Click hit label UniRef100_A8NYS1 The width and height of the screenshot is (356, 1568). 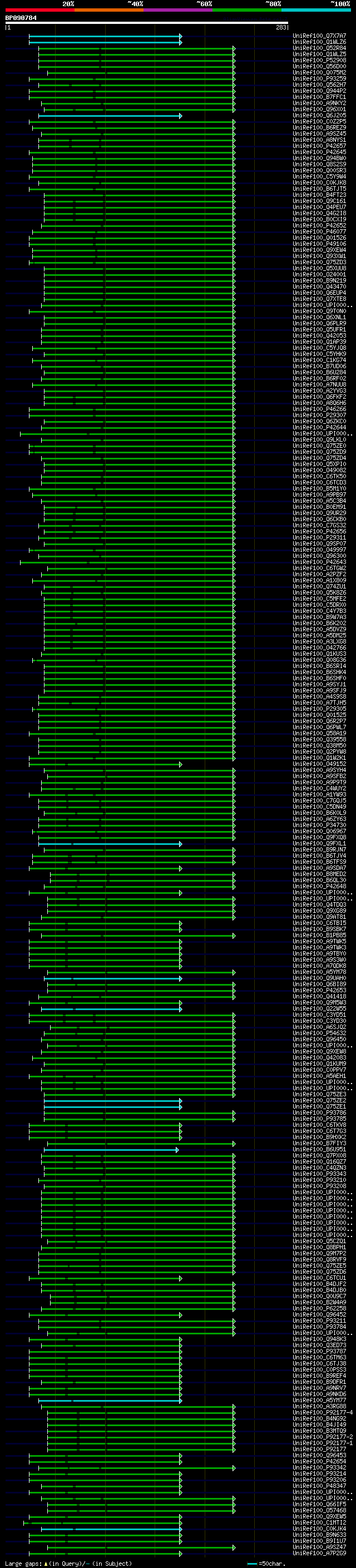click(319, 140)
